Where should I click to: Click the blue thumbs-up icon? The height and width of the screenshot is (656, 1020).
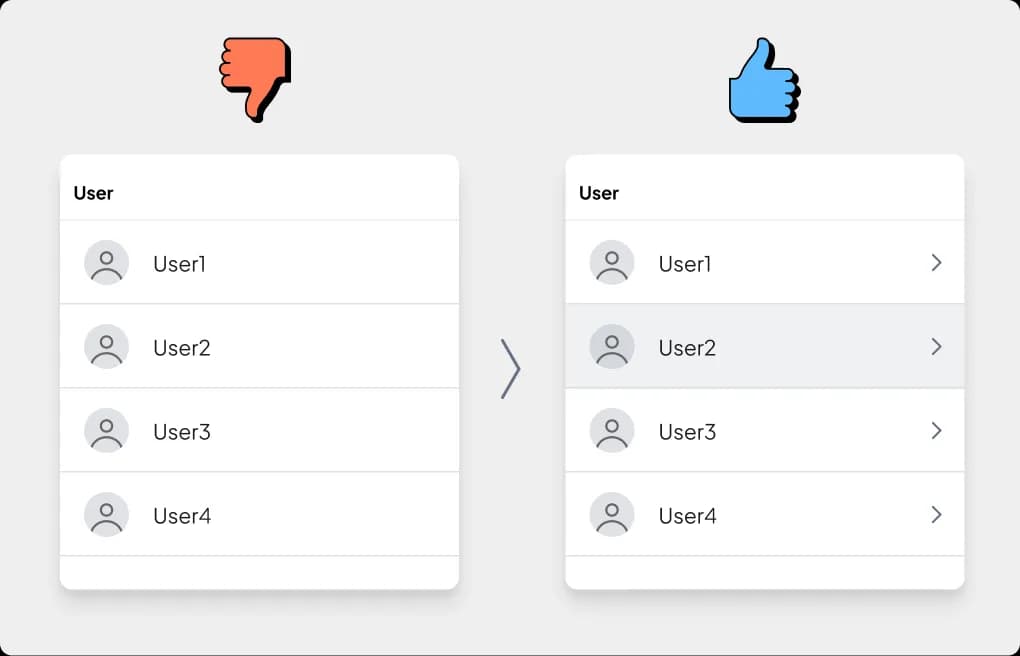click(764, 79)
